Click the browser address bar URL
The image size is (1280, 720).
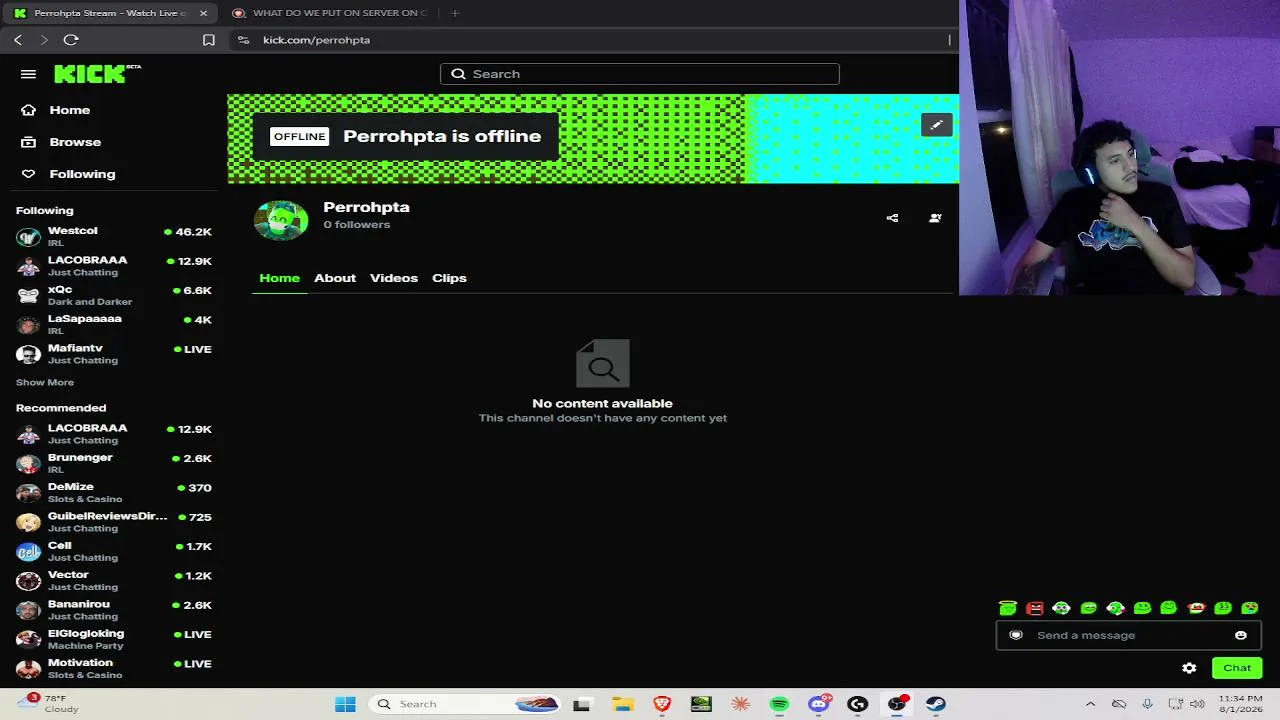(x=316, y=40)
